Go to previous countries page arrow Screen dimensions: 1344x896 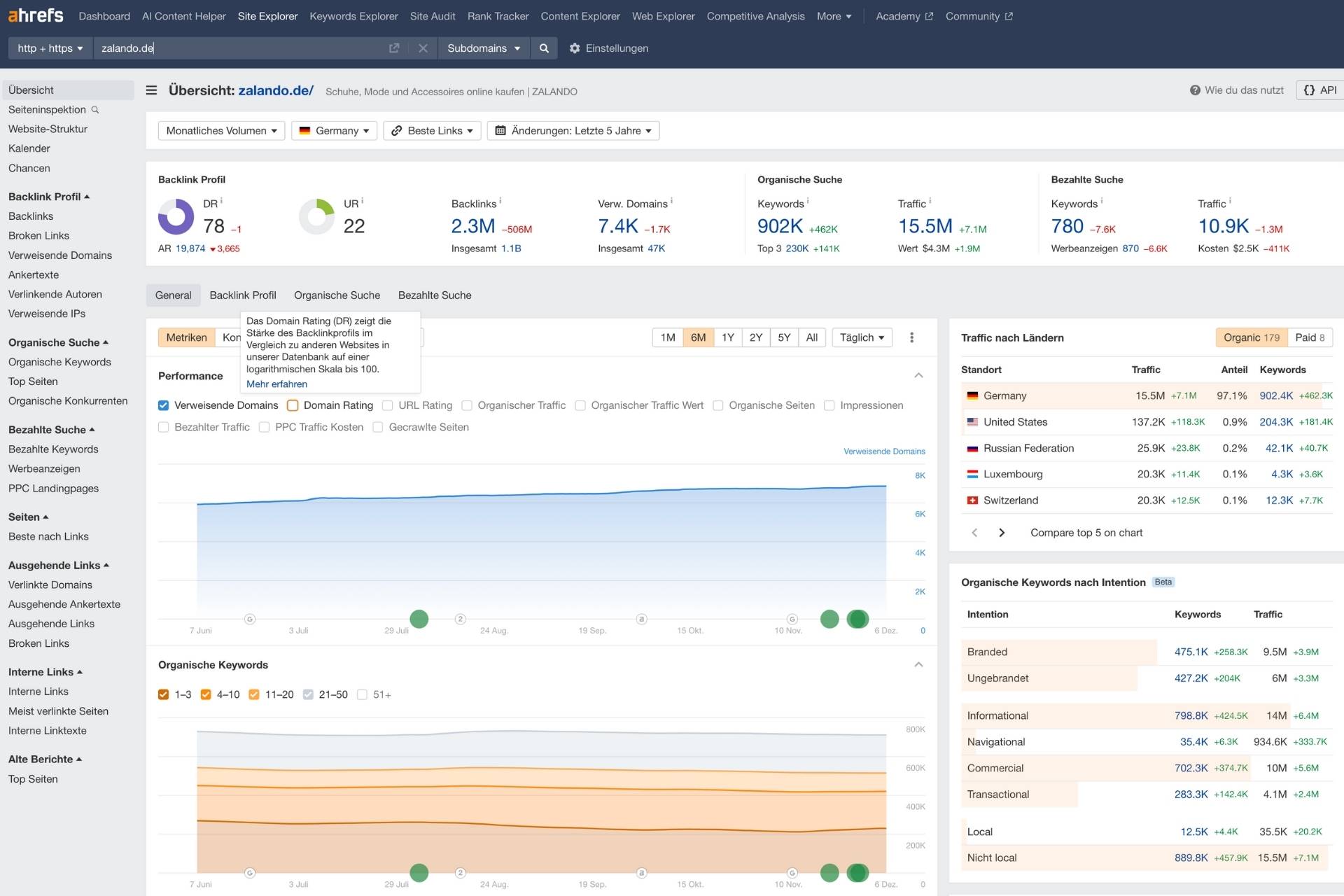pyautogui.click(x=974, y=533)
